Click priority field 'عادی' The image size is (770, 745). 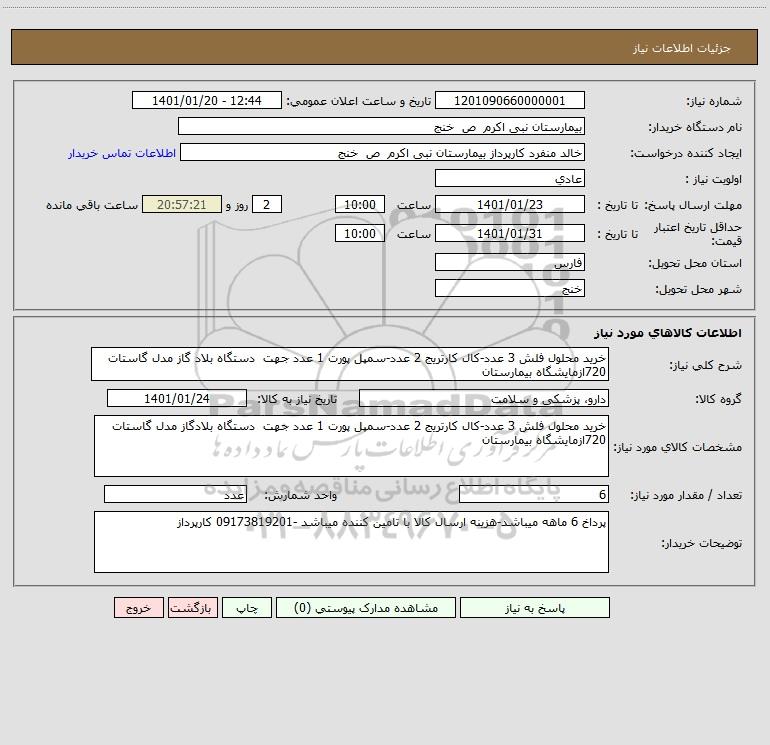click(510, 178)
